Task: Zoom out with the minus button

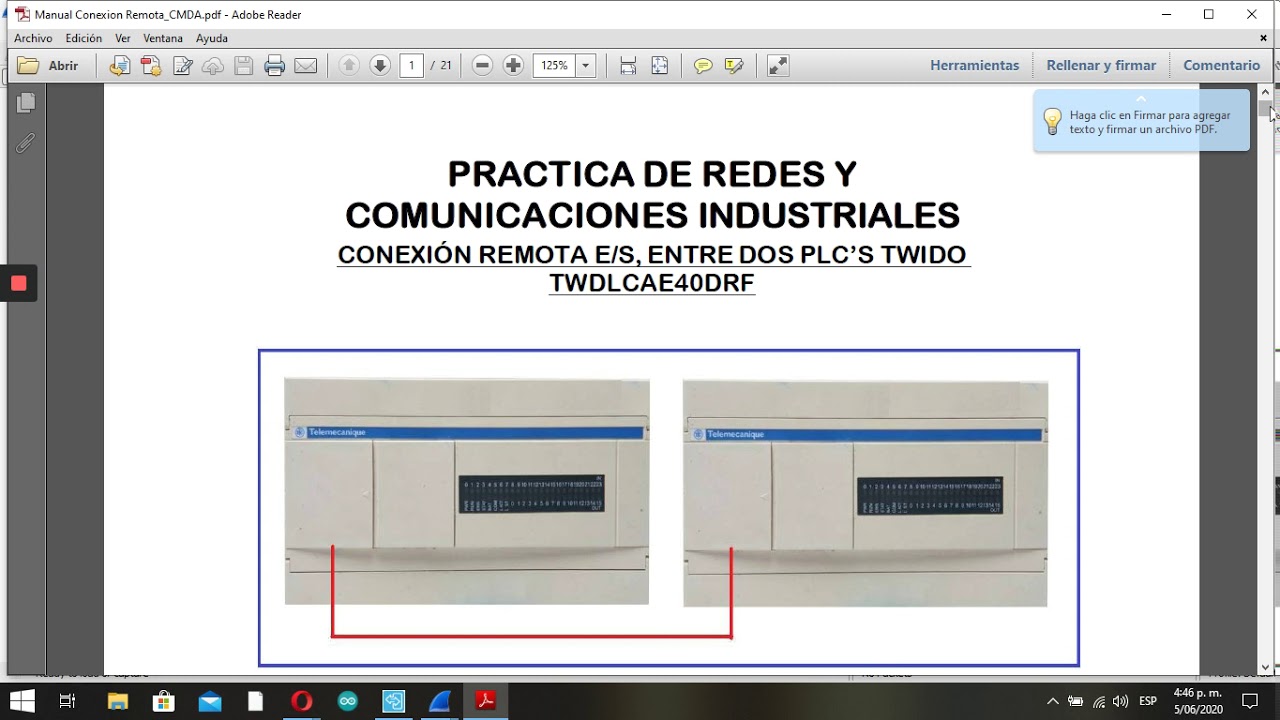Action: click(x=482, y=66)
